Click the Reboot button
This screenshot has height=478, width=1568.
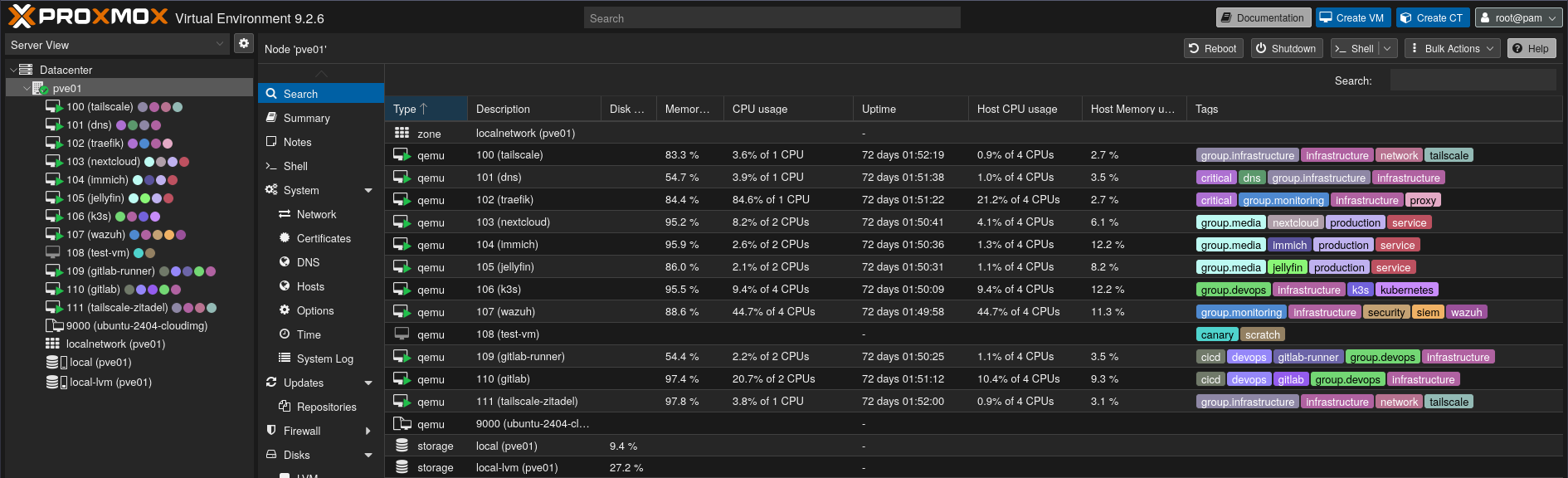[x=1213, y=48]
